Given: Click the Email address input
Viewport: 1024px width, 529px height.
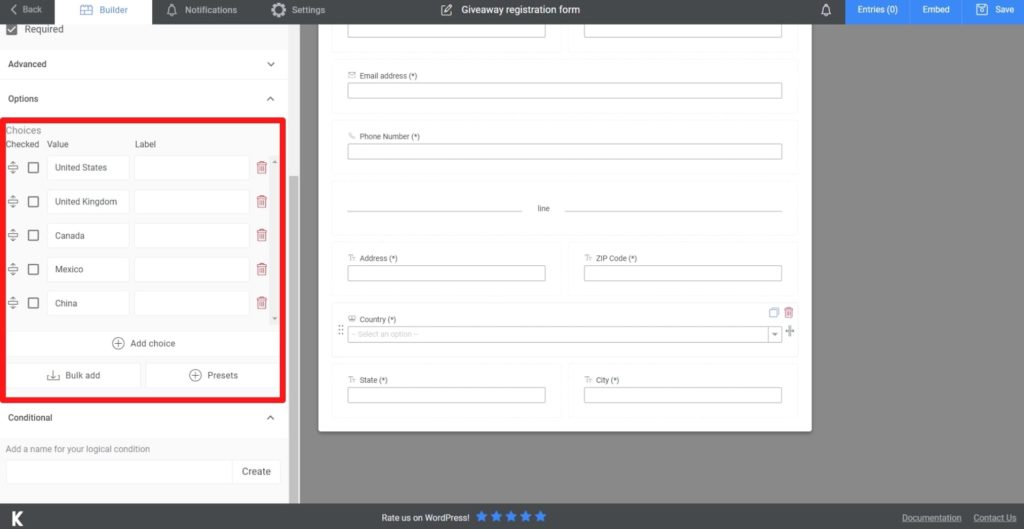Looking at the screenshot, I should click(564, 91).
